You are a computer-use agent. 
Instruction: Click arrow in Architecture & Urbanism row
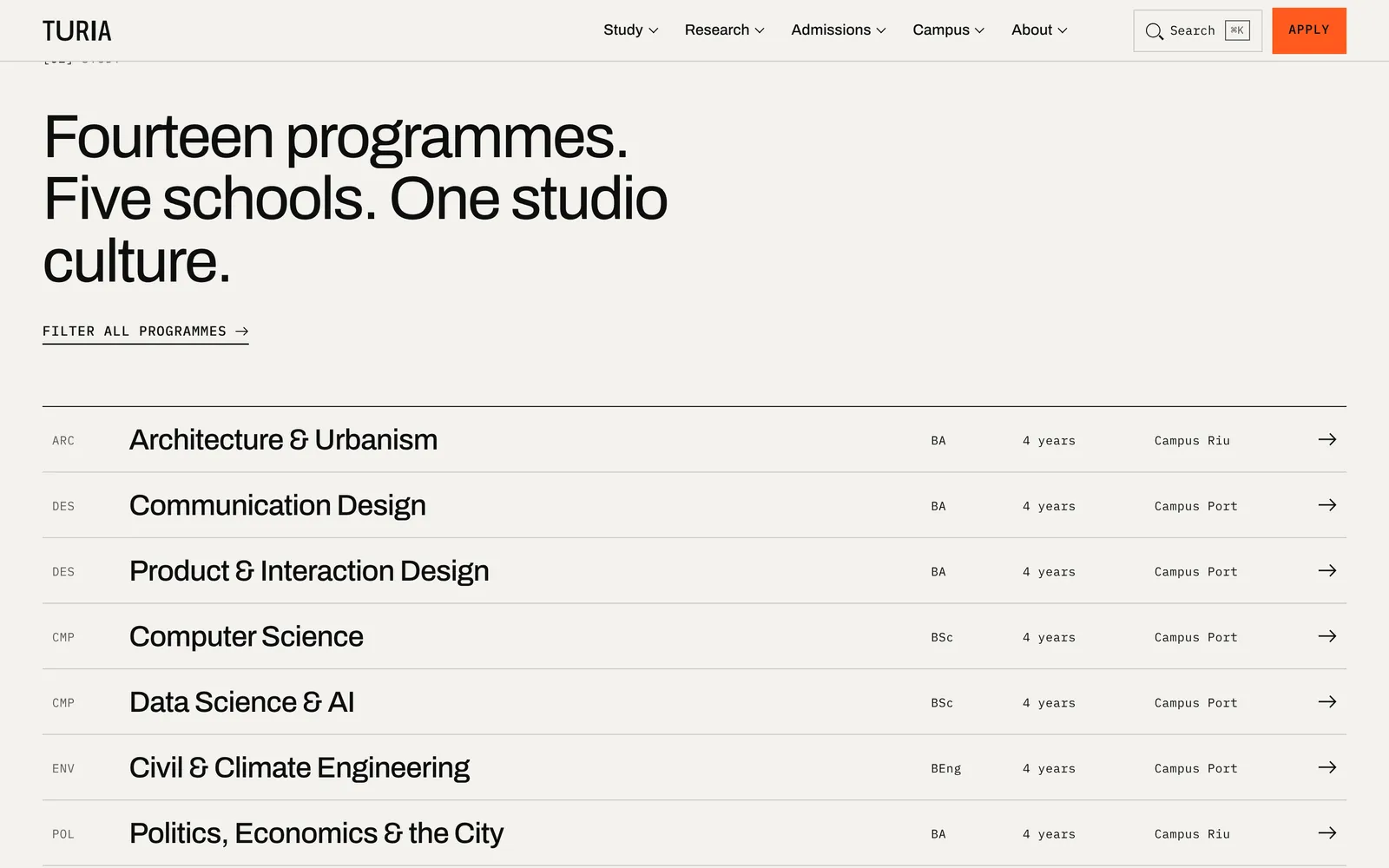point(1326,439)
